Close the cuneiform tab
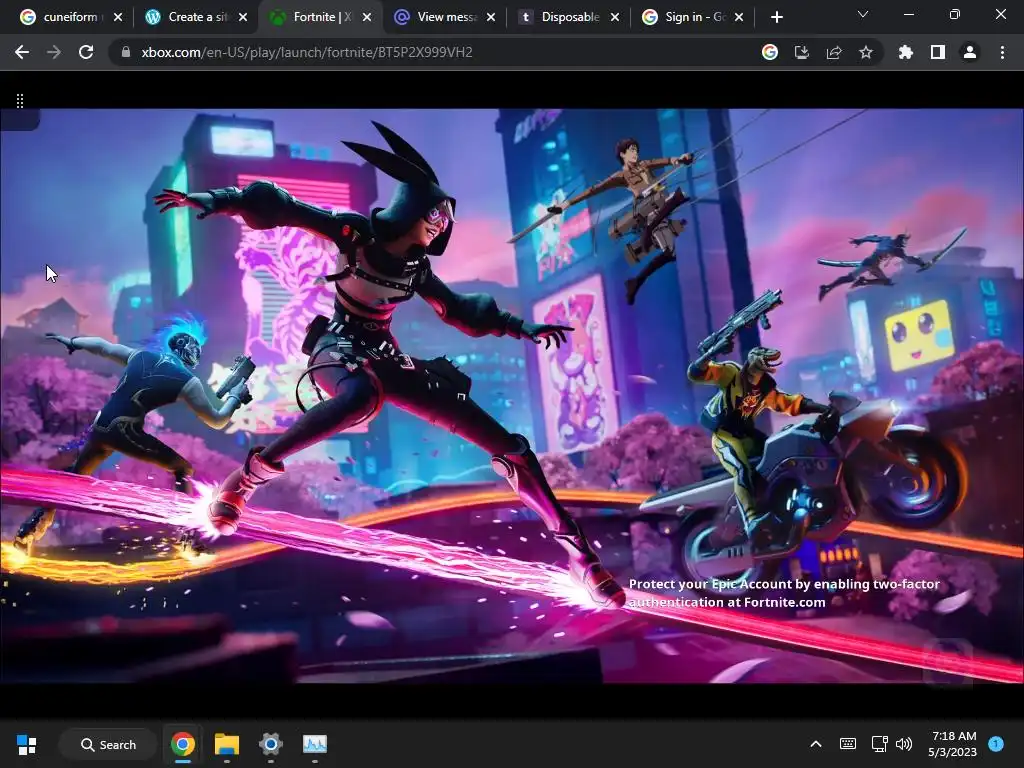The width and height of the screenshot is (1024, 768). click(x=118, y=17)
